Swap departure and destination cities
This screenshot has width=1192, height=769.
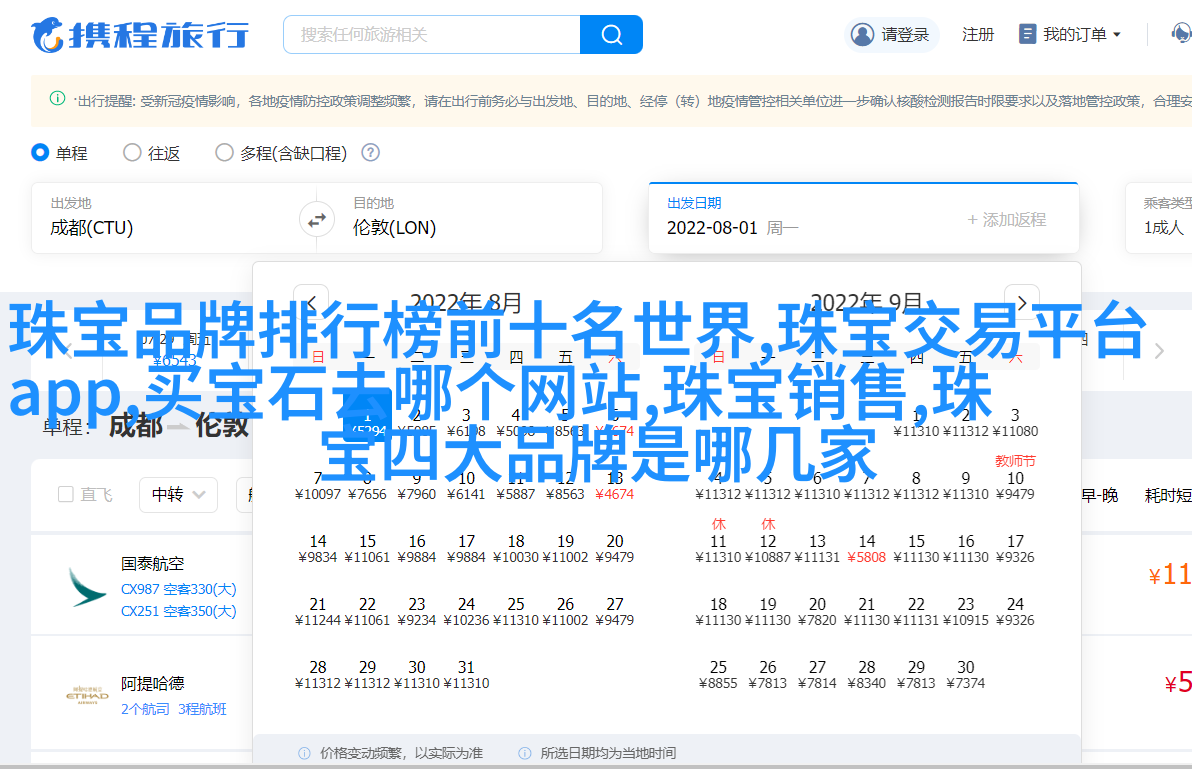click(317, 219)
